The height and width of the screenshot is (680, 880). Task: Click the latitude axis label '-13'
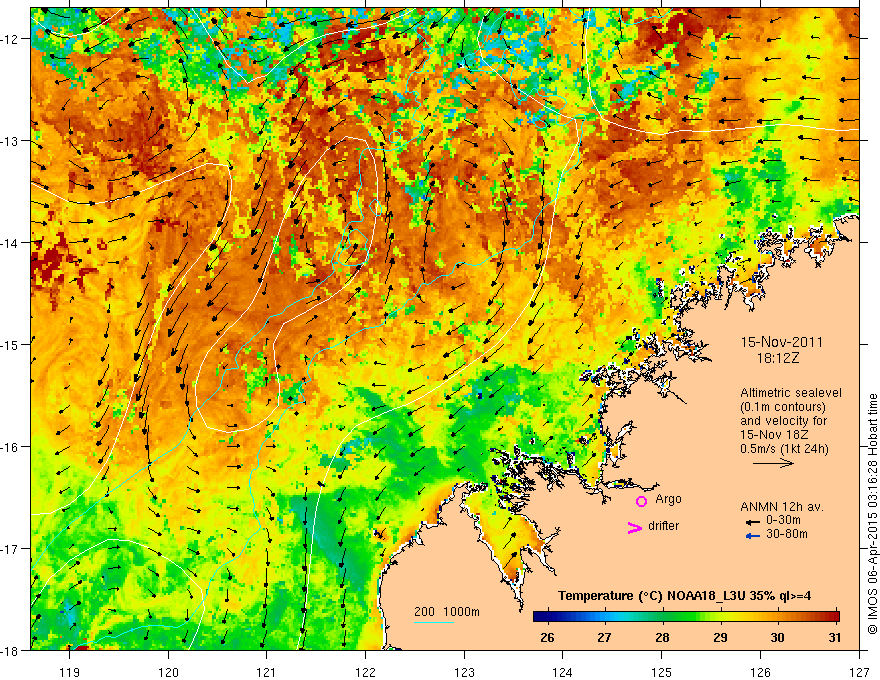[x=10, y=141]
